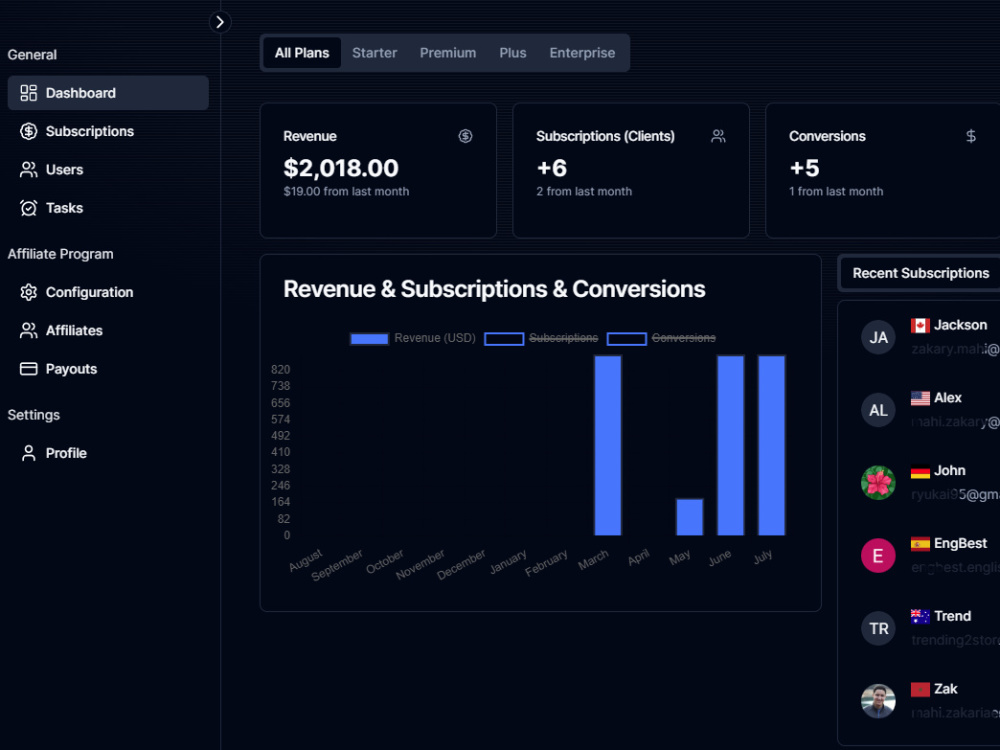The width and height of the screenshot is (1000, 750).
Task: Click the Profile person icon
Action: [29, 453]
